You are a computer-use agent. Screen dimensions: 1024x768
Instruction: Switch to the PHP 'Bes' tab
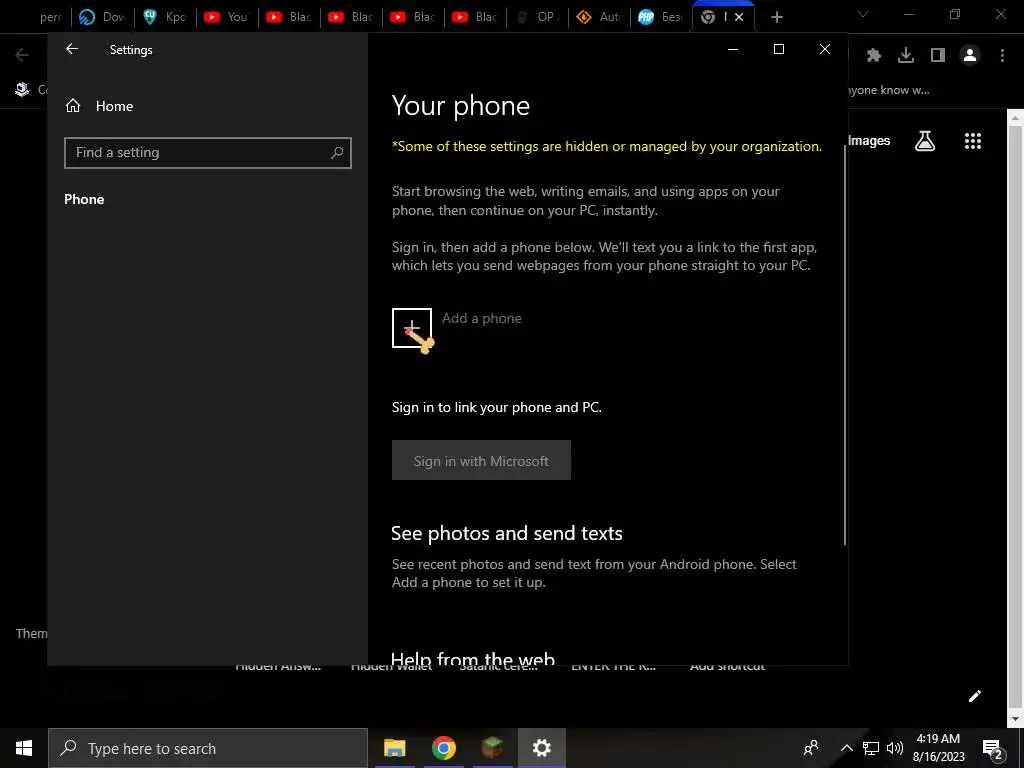662,17
